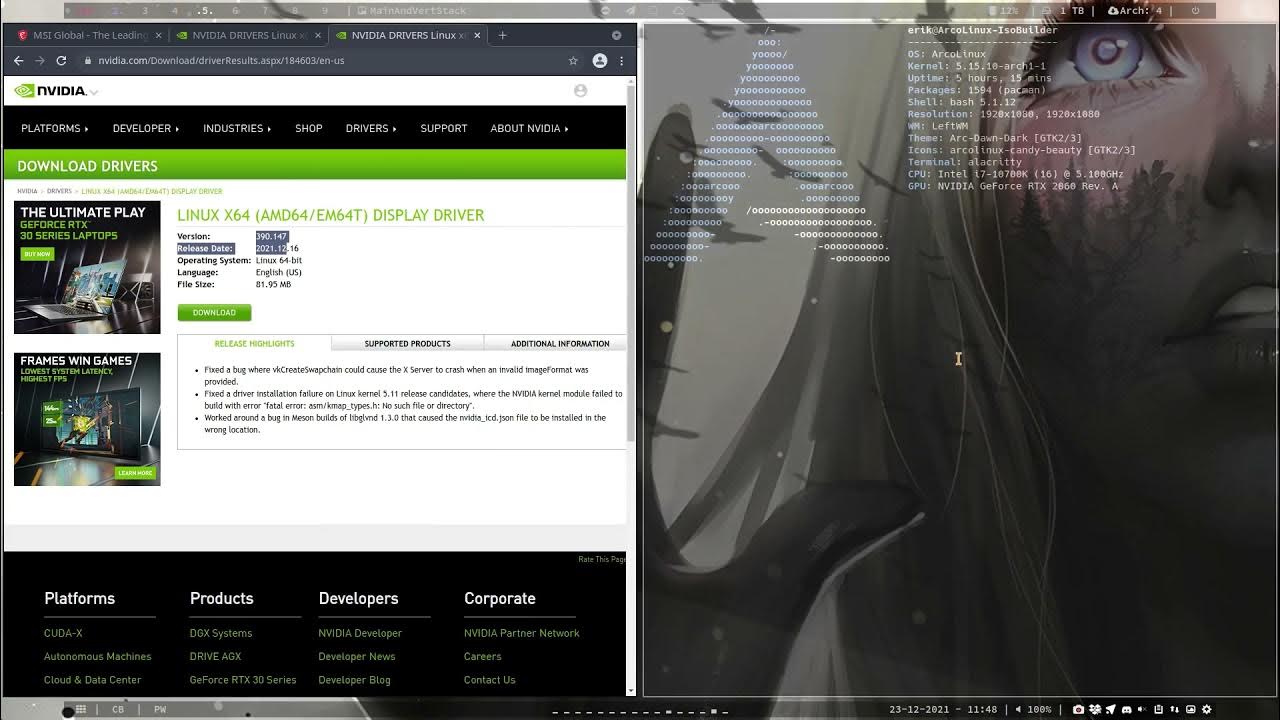
Task: Click the volume 100% indicator in bar
Action: [x=1033, y=710]
